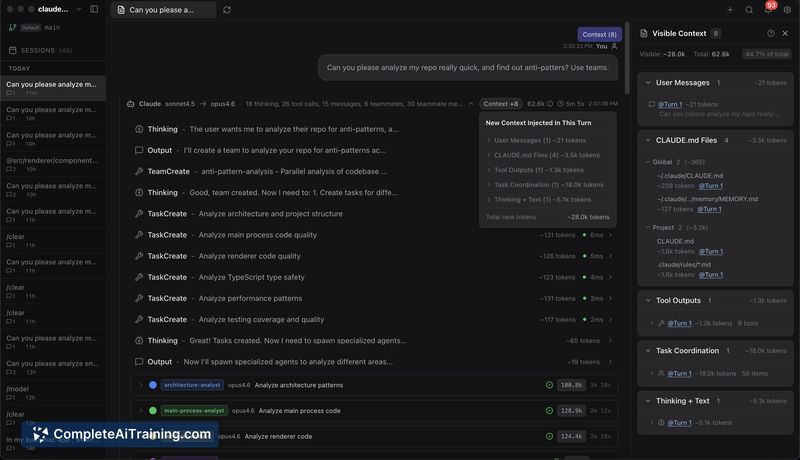Expand chevron for 'Analyze main process code quality'

point(610,235)
